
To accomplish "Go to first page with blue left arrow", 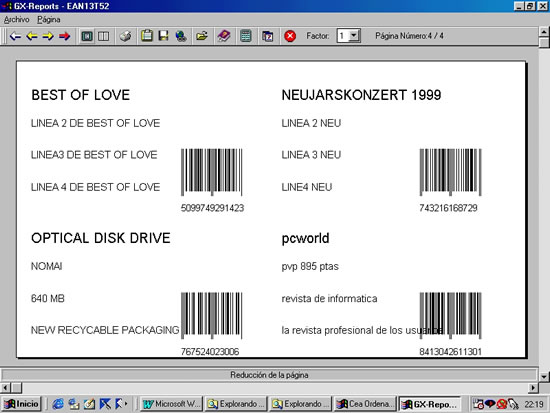I will 15,36.
